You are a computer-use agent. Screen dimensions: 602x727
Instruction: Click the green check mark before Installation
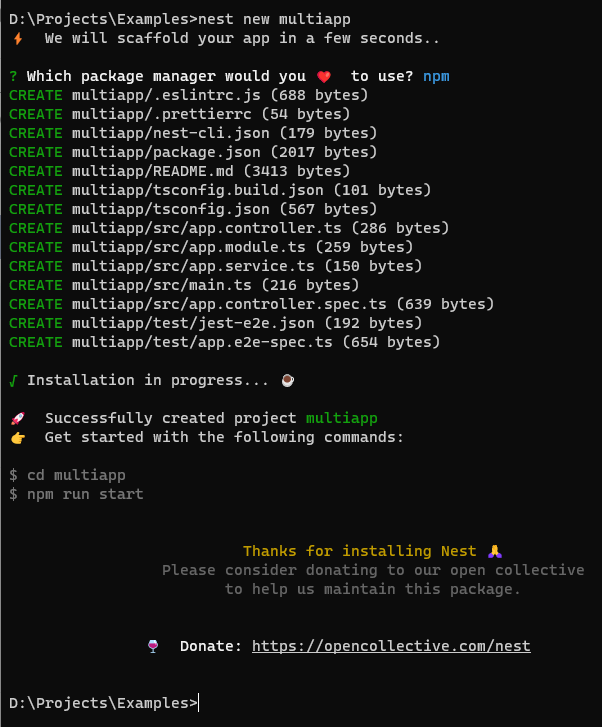click(13, 381)
